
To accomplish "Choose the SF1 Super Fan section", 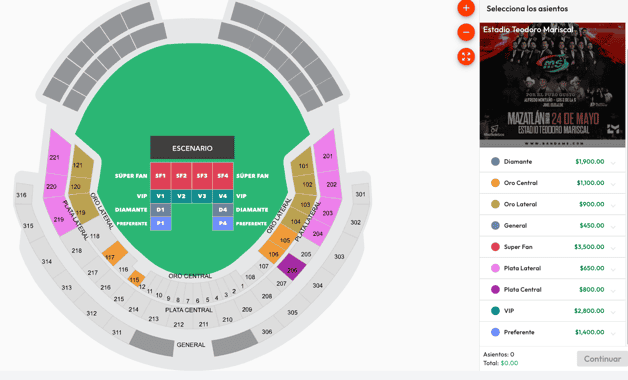I will (161, 176).
